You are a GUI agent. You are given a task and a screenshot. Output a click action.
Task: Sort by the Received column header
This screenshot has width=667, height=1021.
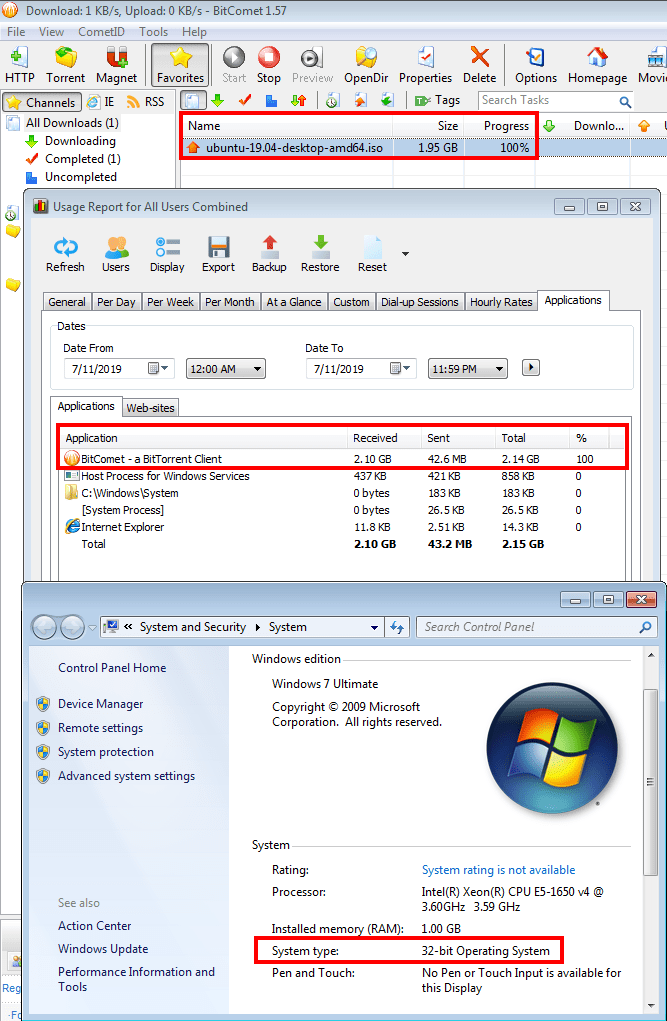pyautogui.click(x=384, y=438)
